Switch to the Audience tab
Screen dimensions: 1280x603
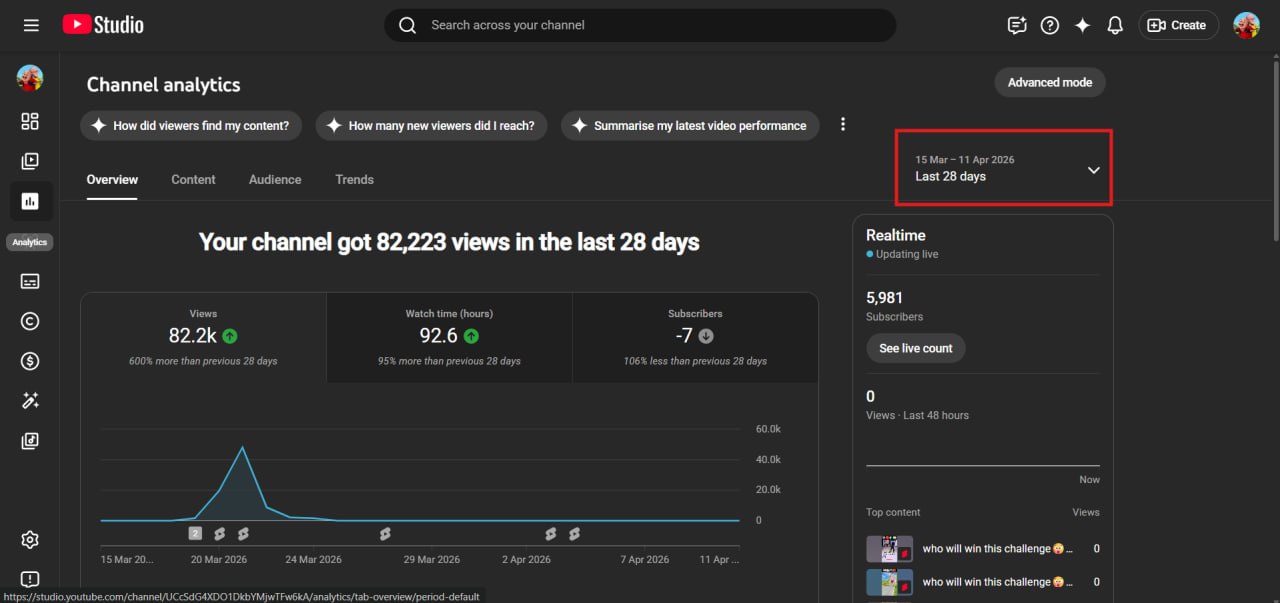(275, 180)
